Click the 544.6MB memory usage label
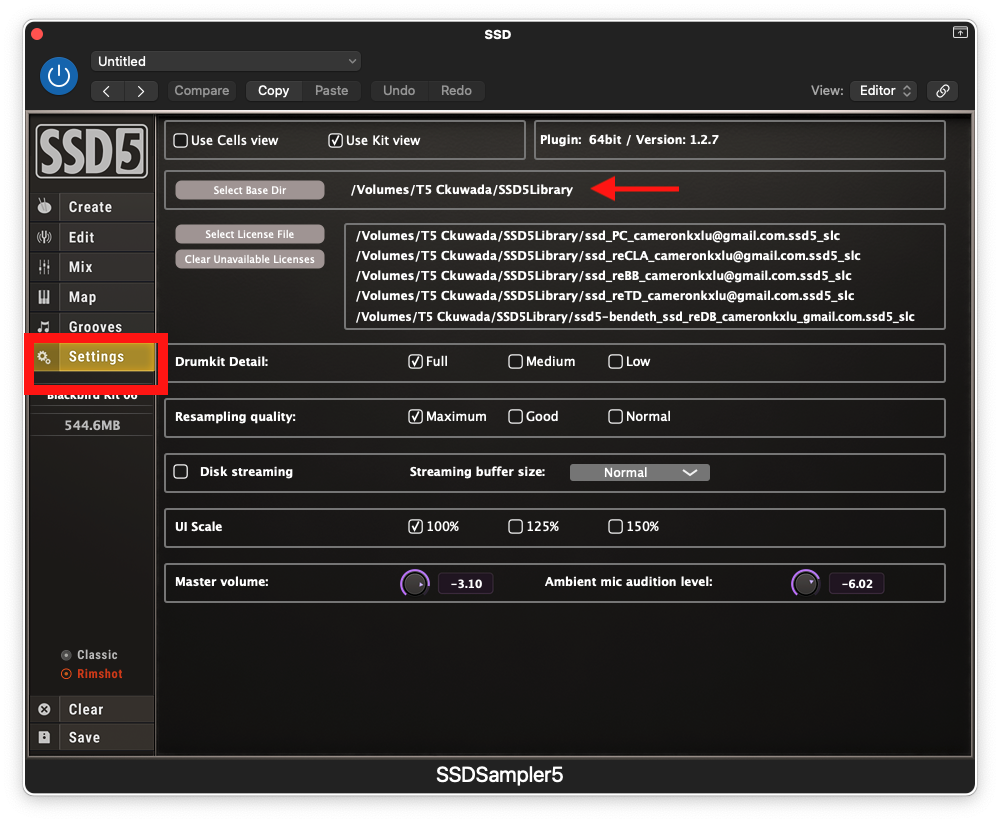1000x823 pixels. (x=92, y=425)
